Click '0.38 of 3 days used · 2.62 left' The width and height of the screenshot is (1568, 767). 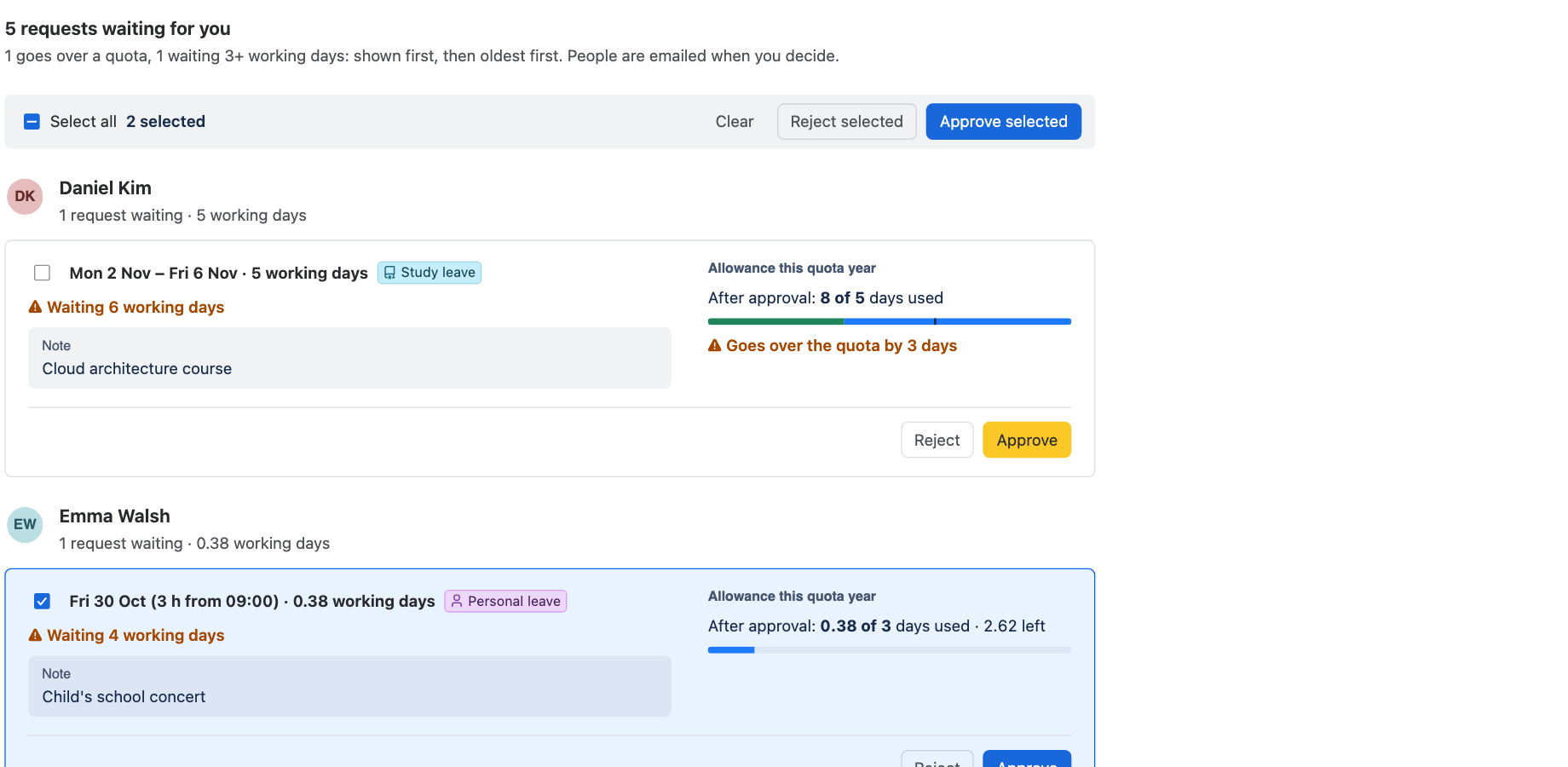pyautogui.click(x=933, y=626)
